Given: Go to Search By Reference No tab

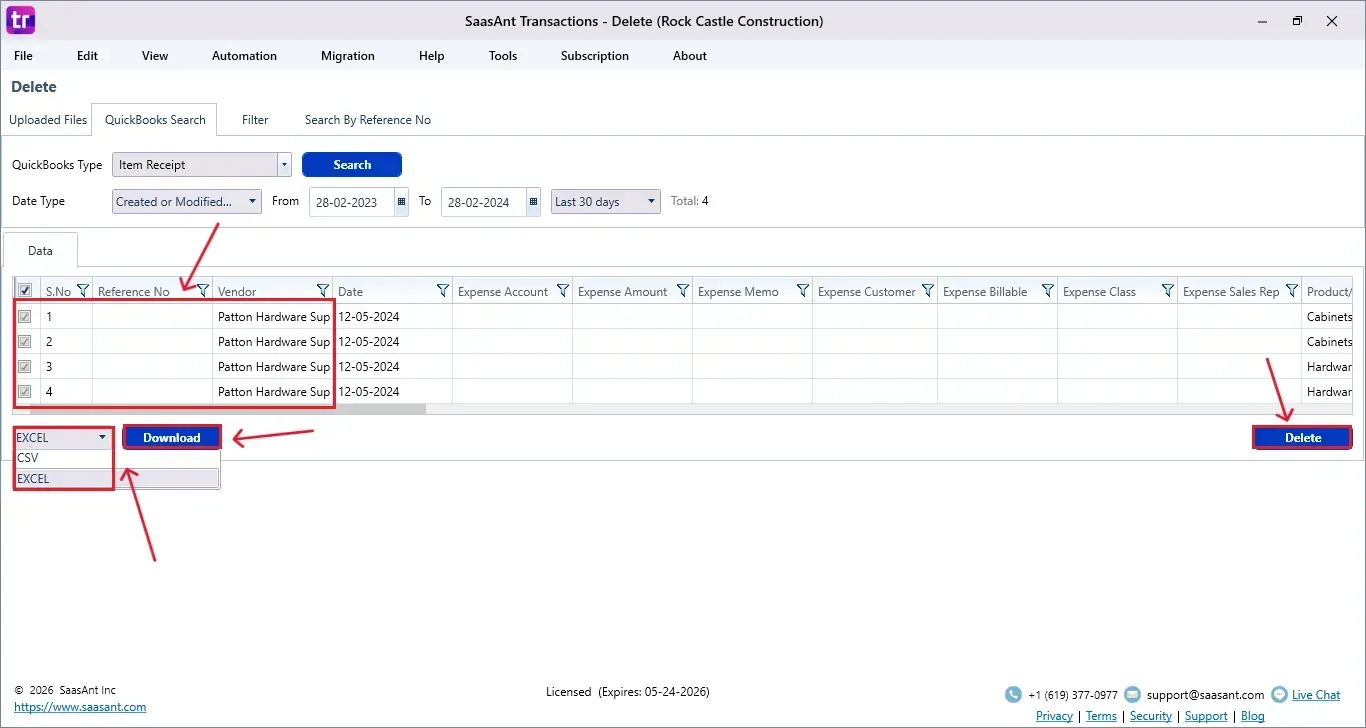Looking at the screenshot, I should click(x=368, y=120).
